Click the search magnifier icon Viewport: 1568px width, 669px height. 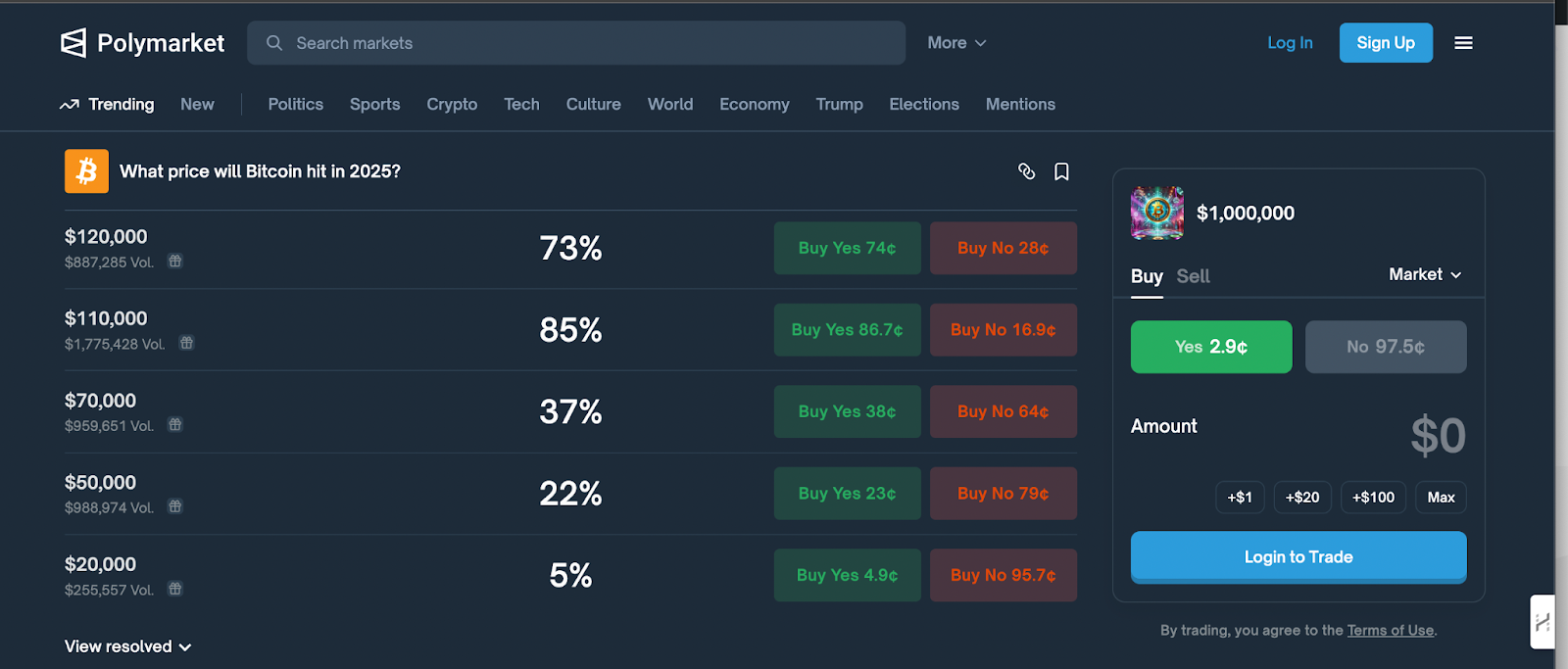point(274,43)
